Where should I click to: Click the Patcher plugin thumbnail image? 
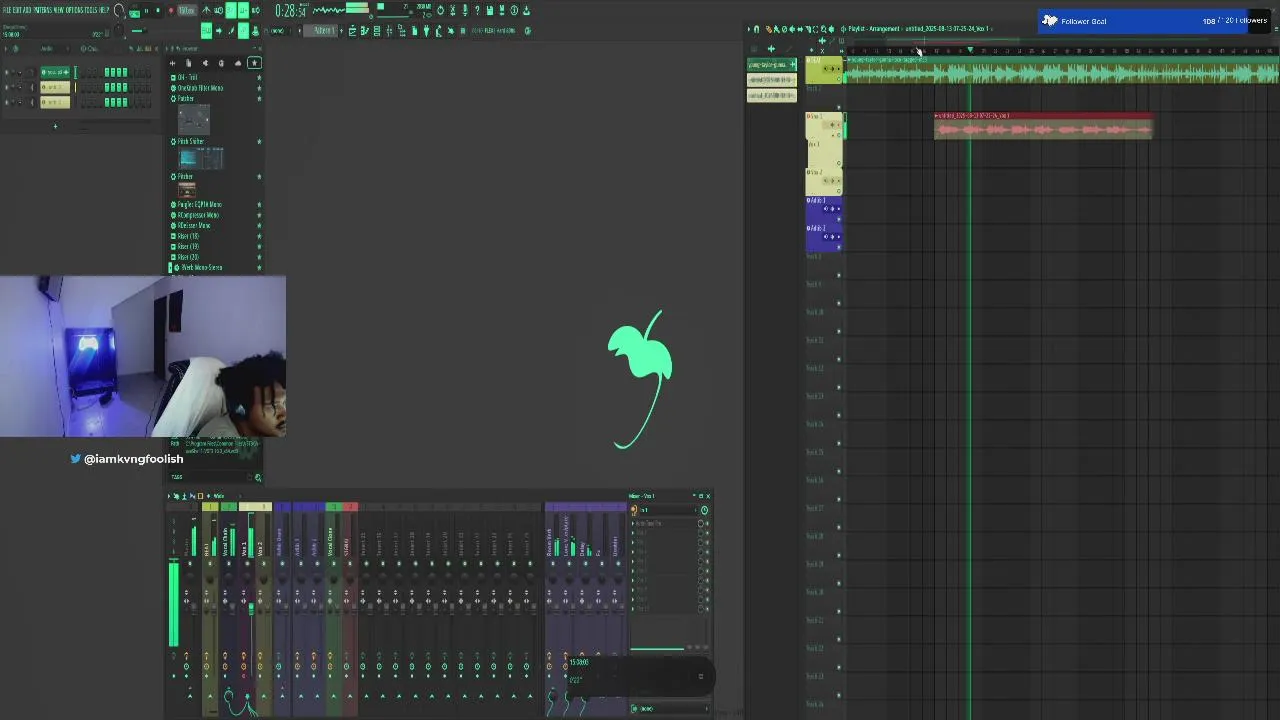tap(194, 119)
